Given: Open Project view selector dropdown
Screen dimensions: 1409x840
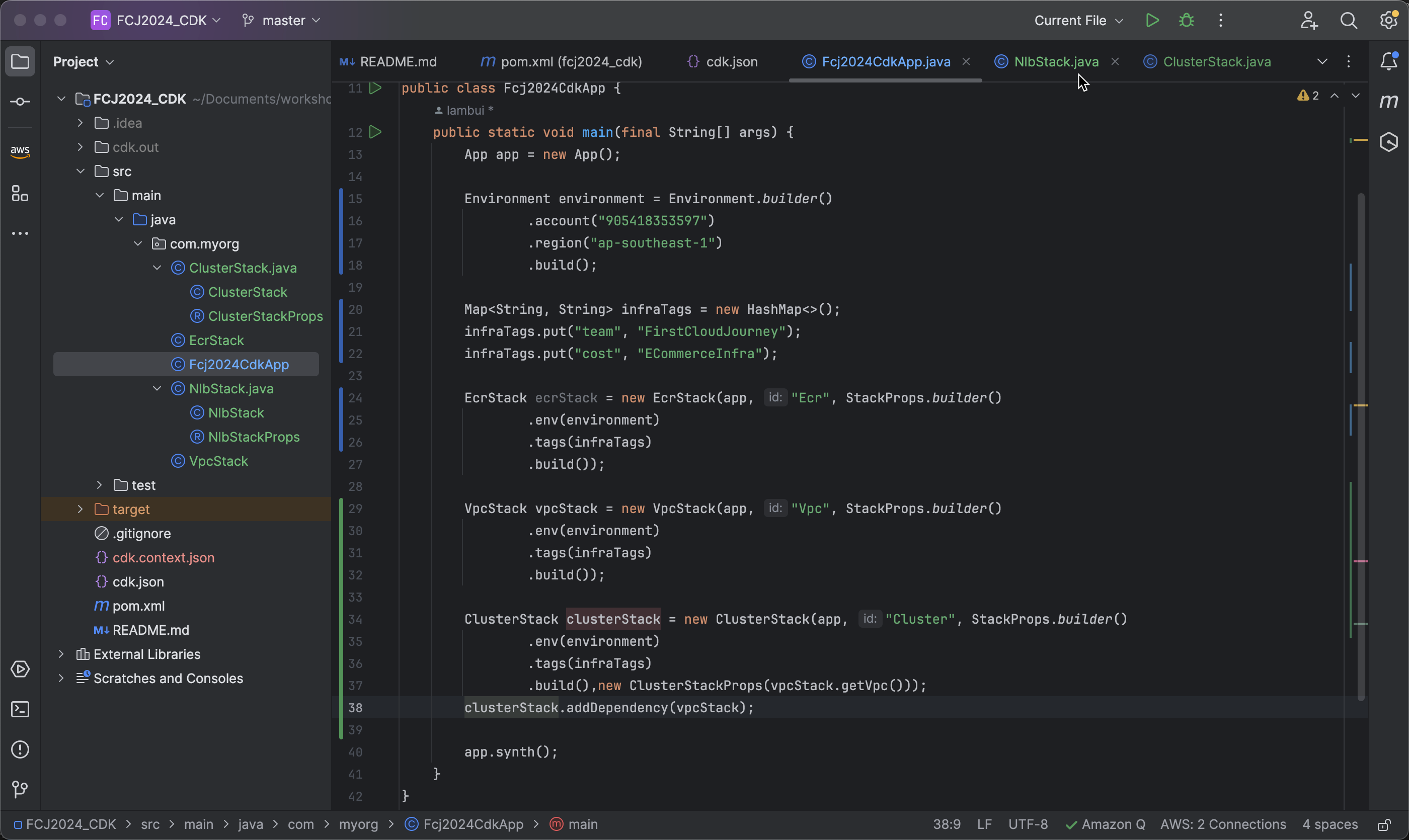Looking at the screenshot, I should pyautogui.click(x=83, y=61).
